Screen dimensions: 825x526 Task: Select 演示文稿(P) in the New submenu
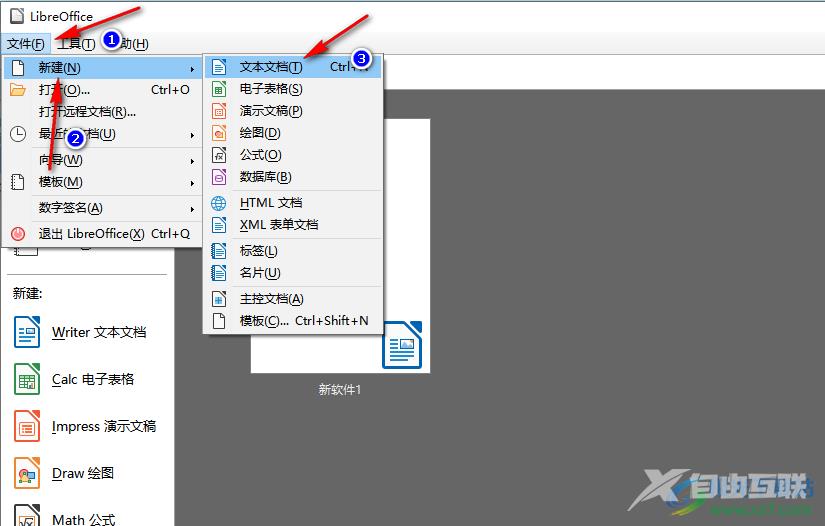coord(293,111)
